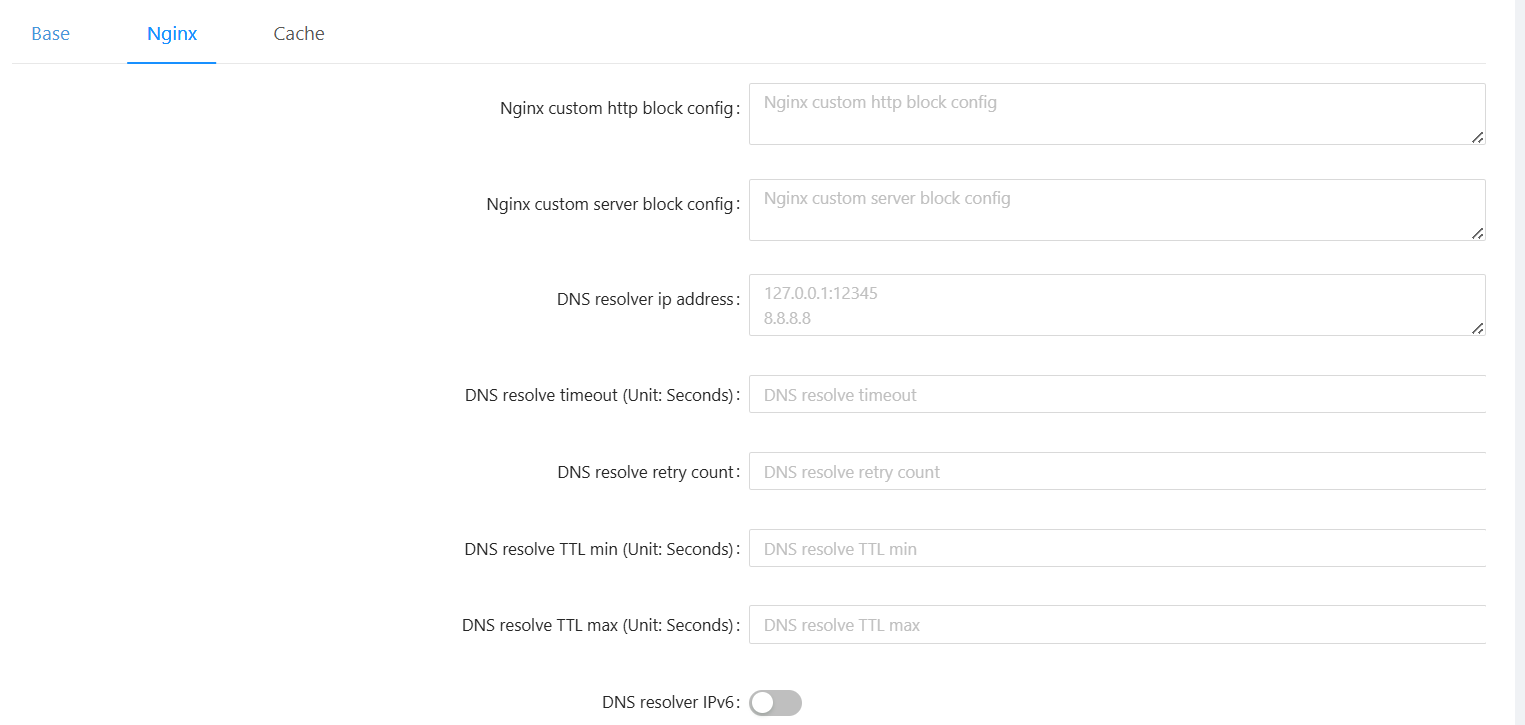
Task: Click the DNS resolve TTL max field
Action: click(1116, 625)
